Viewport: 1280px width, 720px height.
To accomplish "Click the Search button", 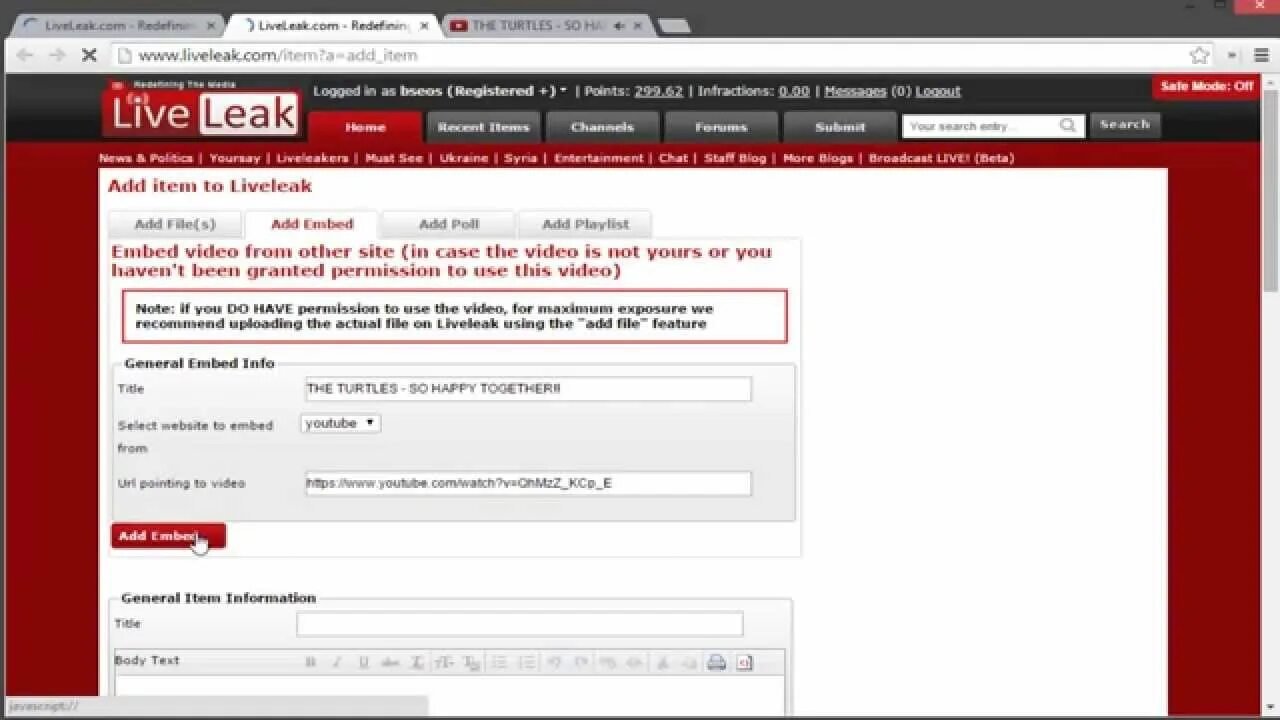I will [x=1125, y=125].
